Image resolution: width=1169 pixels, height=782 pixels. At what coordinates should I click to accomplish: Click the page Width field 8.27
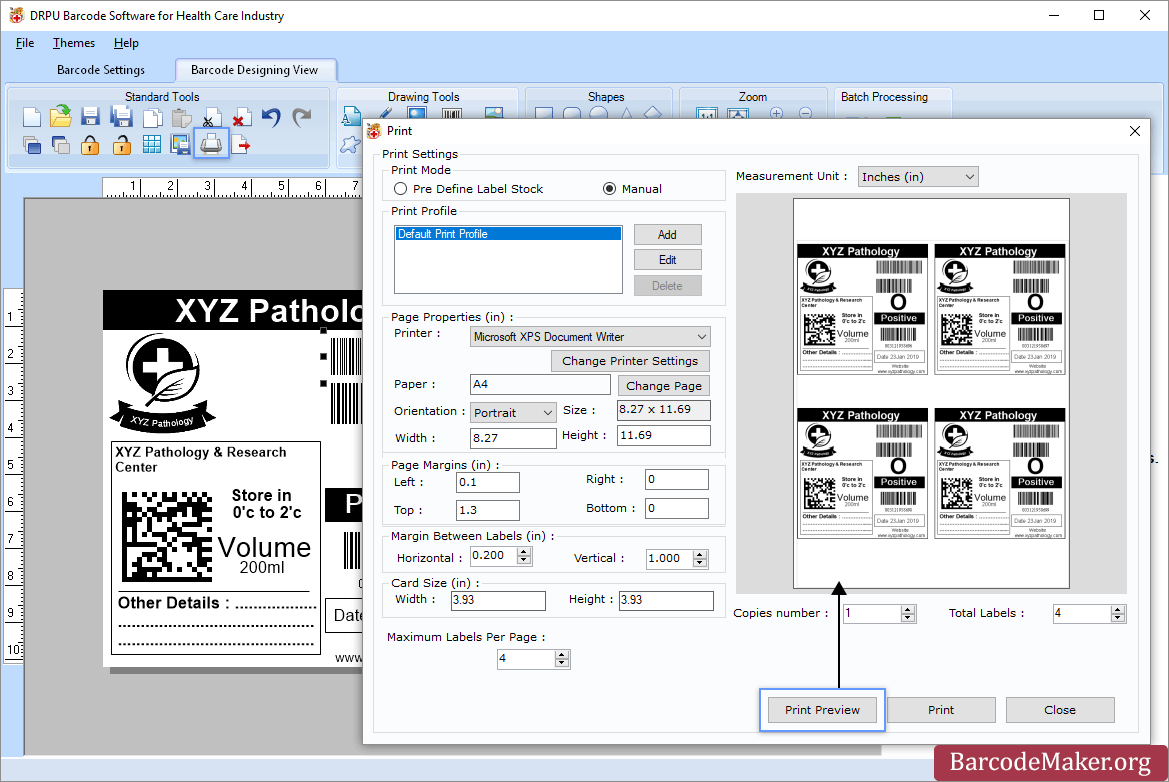tap(513, 438)
